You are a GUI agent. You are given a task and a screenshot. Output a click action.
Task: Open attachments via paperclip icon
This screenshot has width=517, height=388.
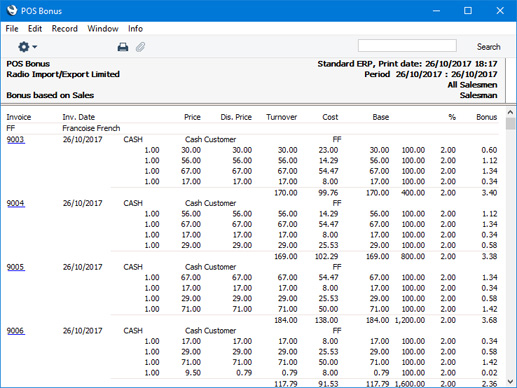tap(140, 47)
